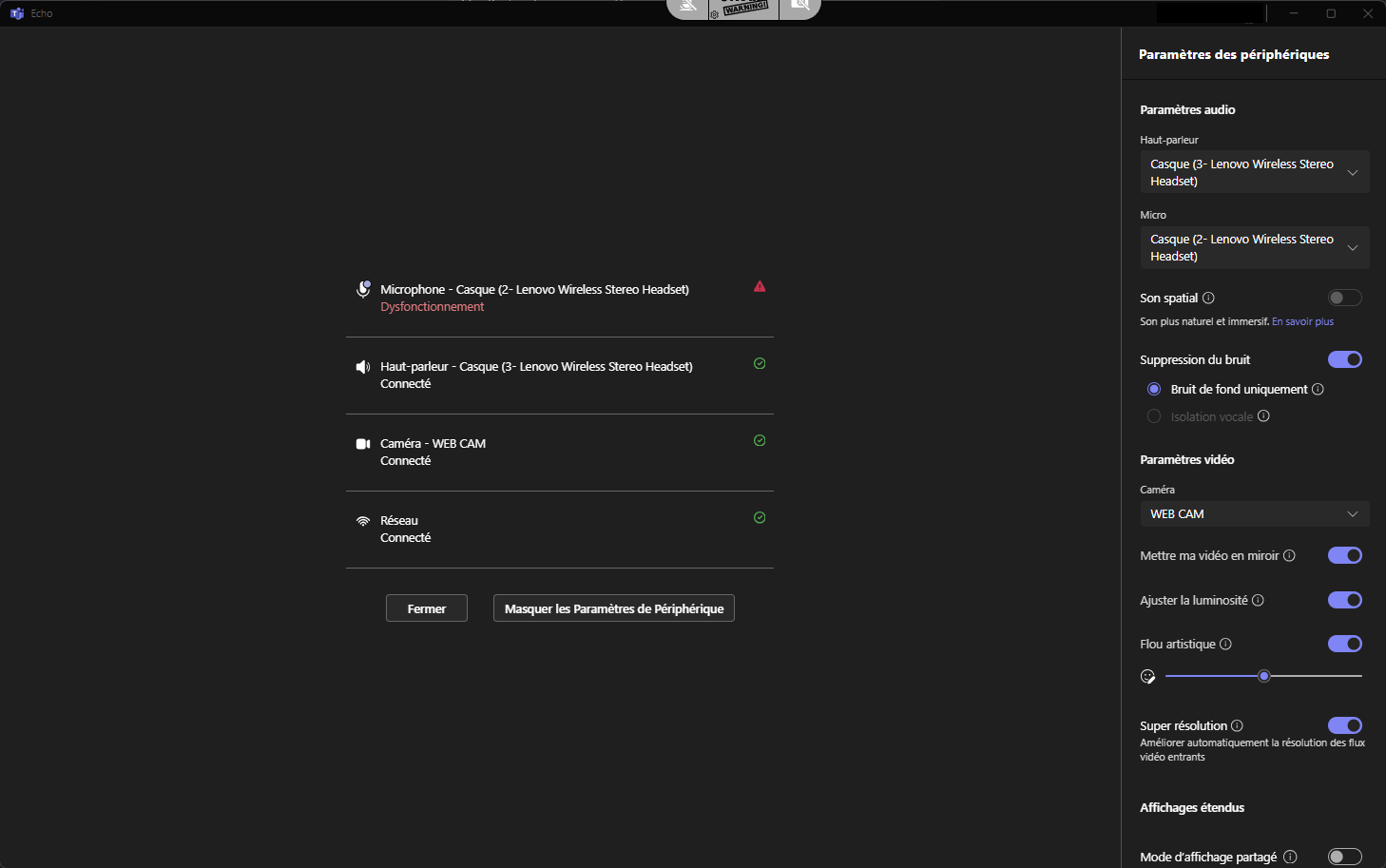1386x868 pixels.
Task: Click the info icon beside Isolation vocale
Action: coord(1263,415)
